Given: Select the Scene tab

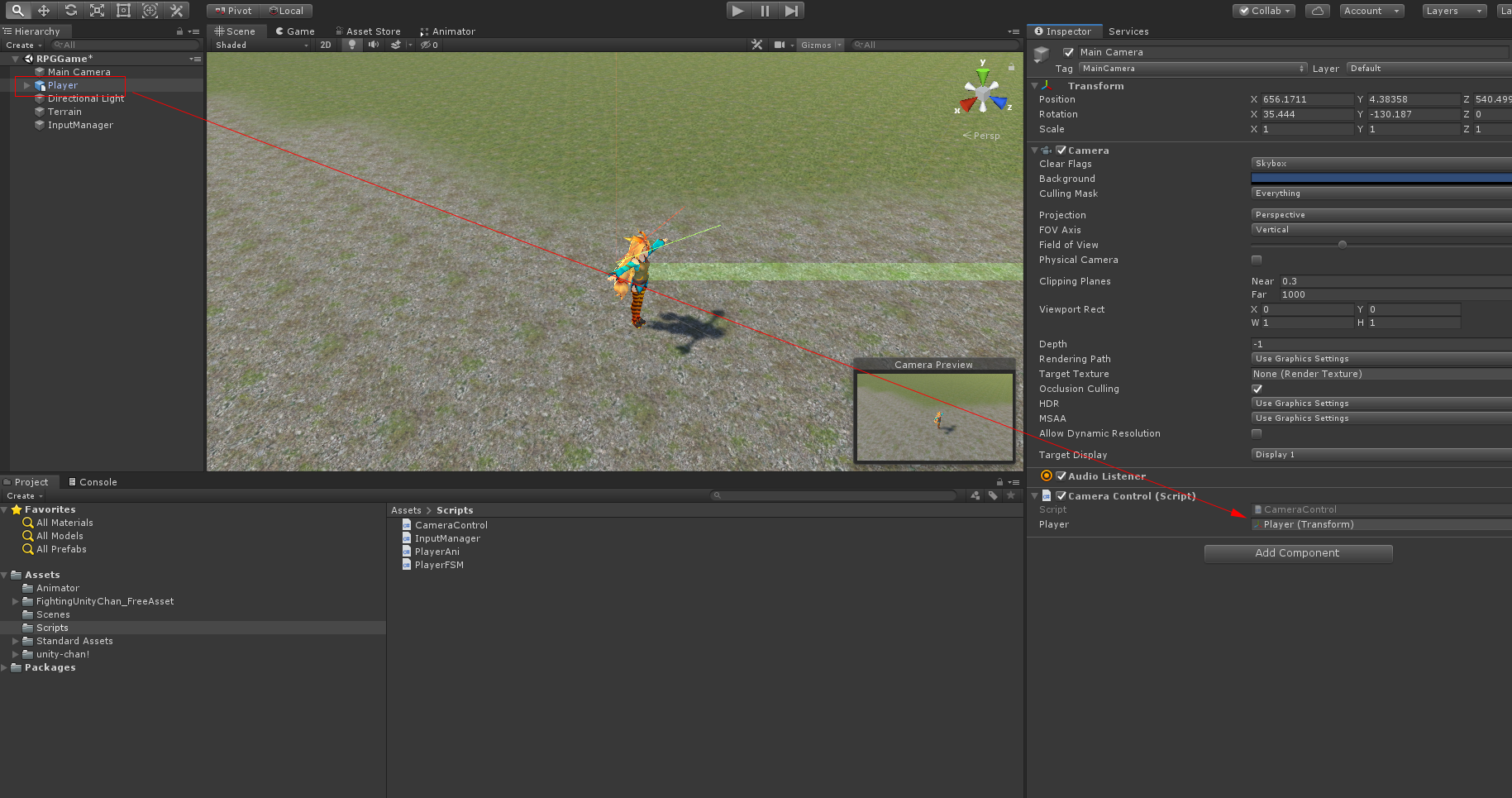Looking at the screenshot, I should tap(236, 31).
